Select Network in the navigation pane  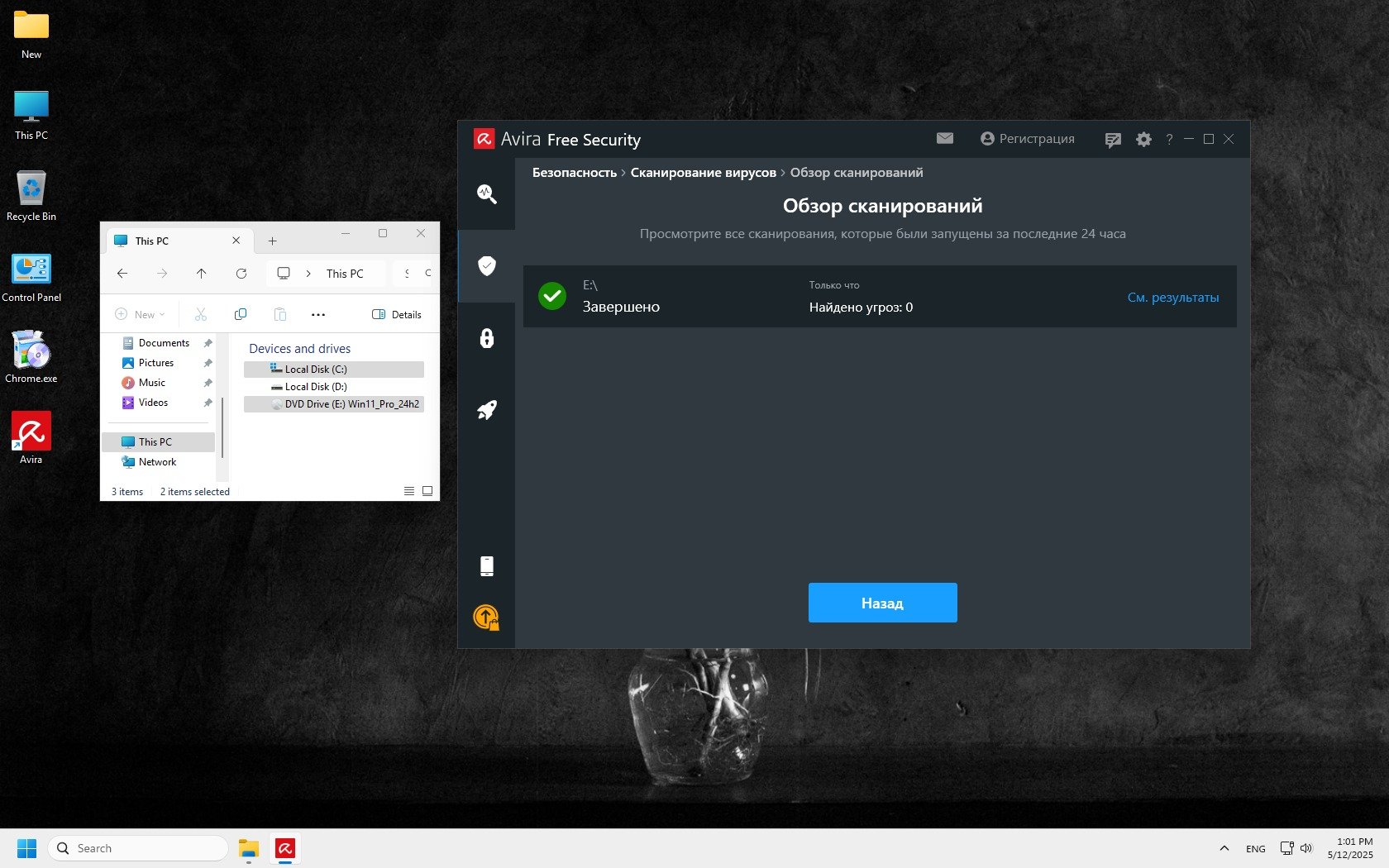[x=157, y=462]
